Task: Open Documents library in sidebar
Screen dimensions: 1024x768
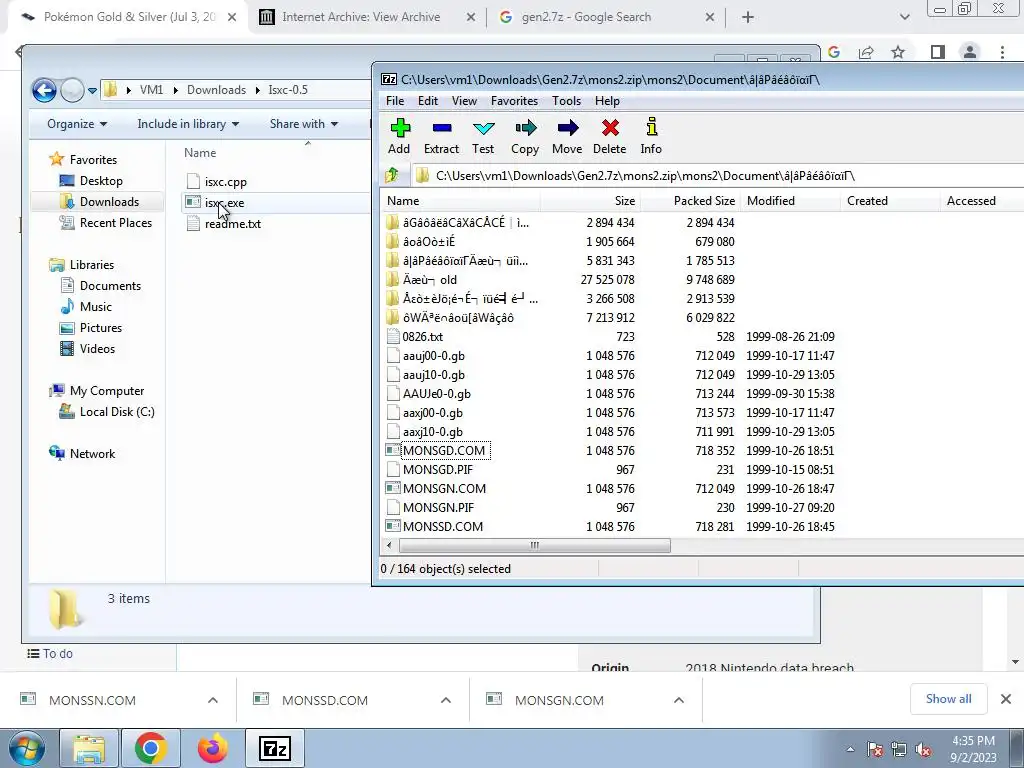Action: [x=110, y=285]
